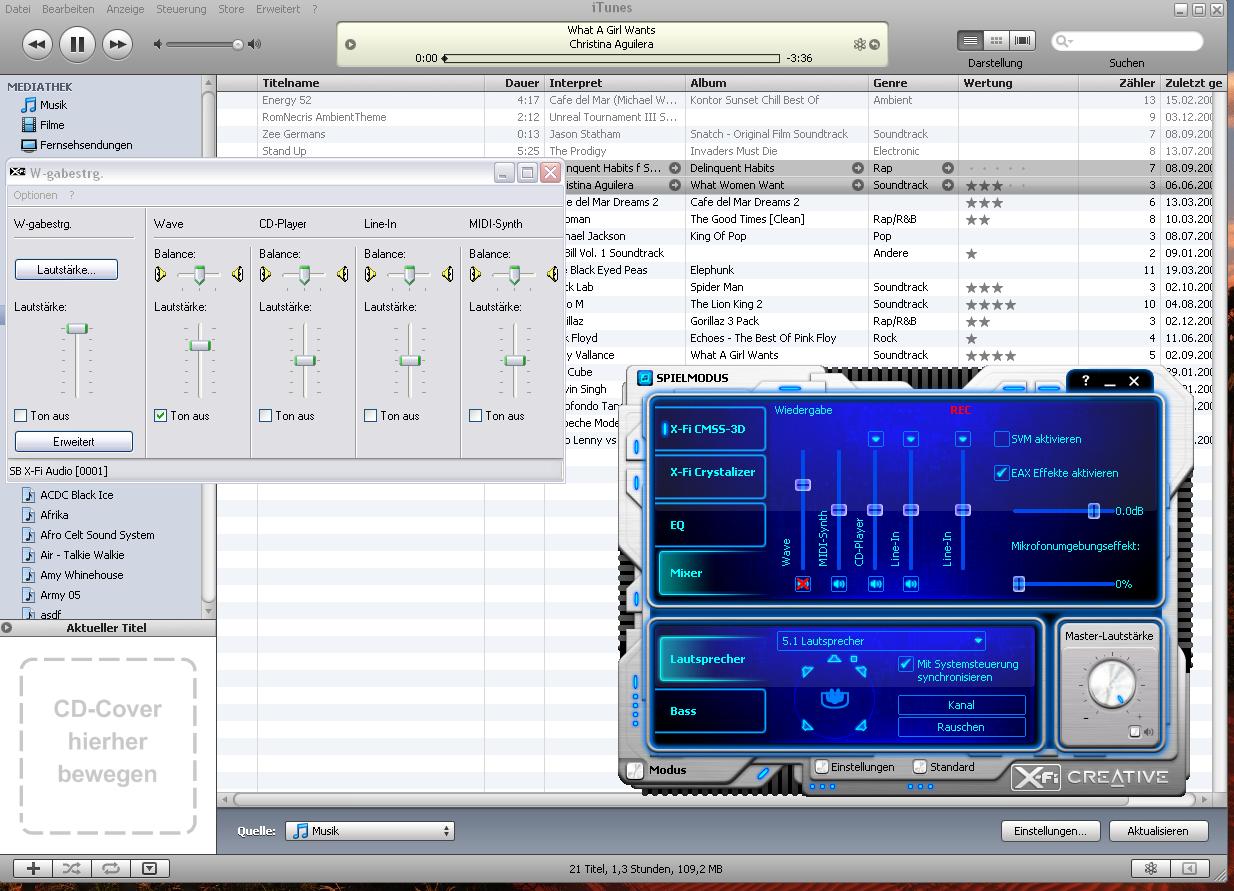Screen dimensions: 1234x891
Task: Open REC source dropdown arrow in X-Fi mixer
Action: point(963,439)
